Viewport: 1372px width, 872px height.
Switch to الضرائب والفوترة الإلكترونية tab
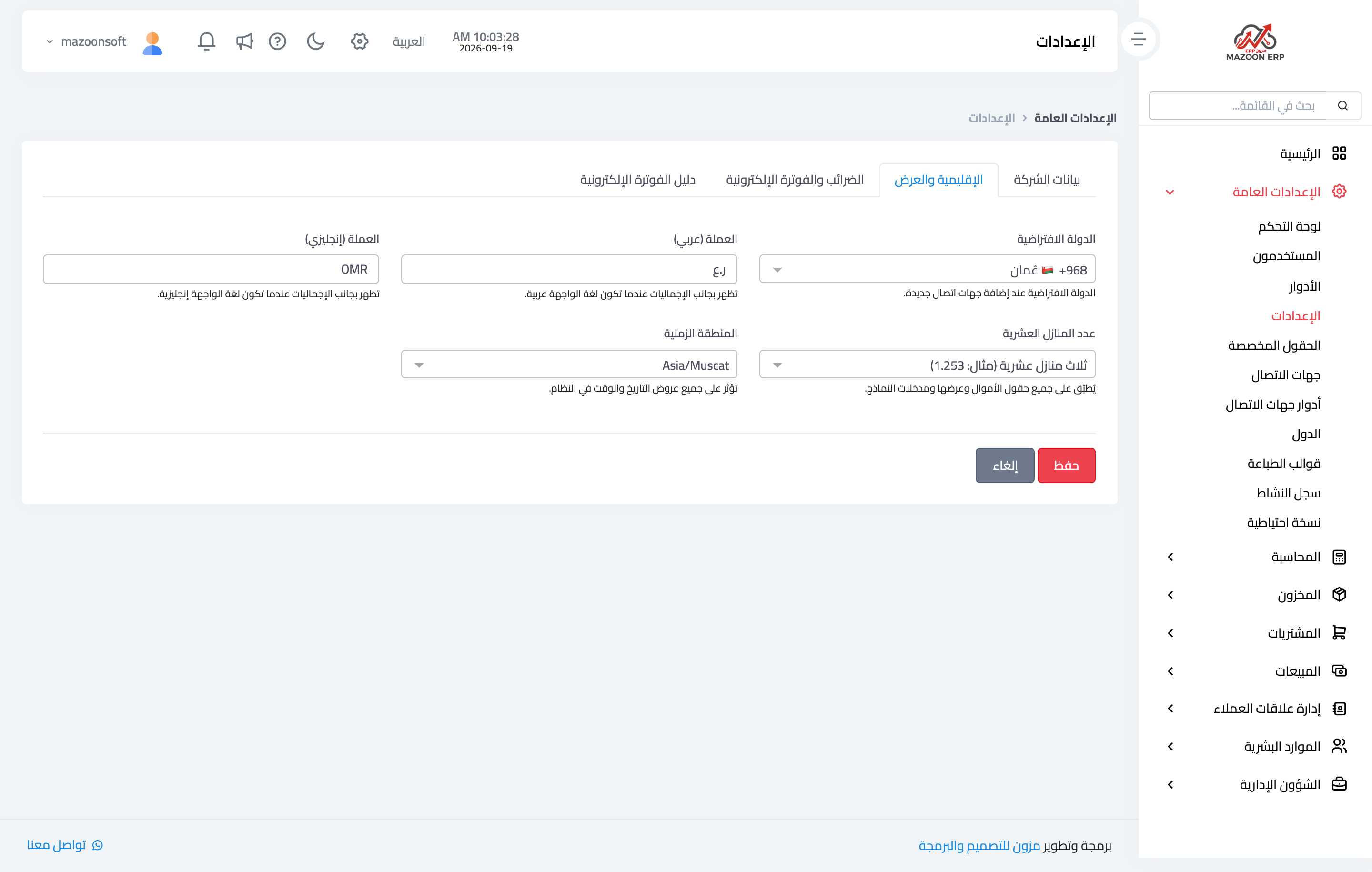[794, 180]
